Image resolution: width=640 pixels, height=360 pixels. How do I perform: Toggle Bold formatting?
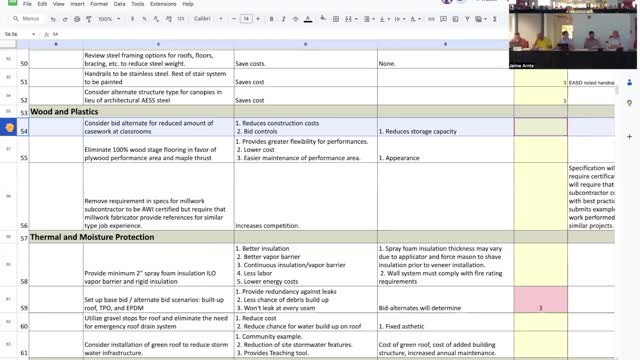pyautogui.click(x=271, y=19)
